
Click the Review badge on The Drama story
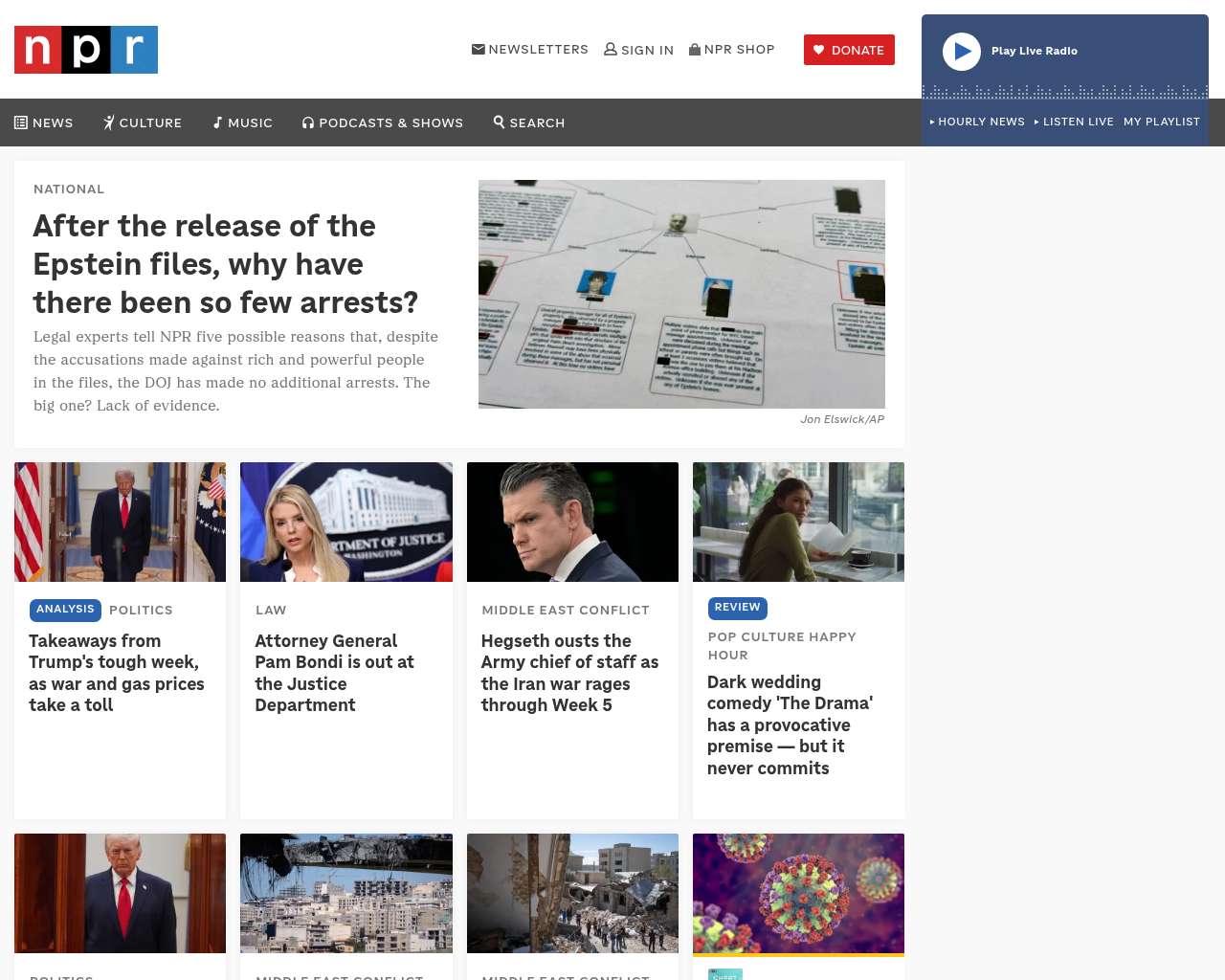[x=737, y=608]
